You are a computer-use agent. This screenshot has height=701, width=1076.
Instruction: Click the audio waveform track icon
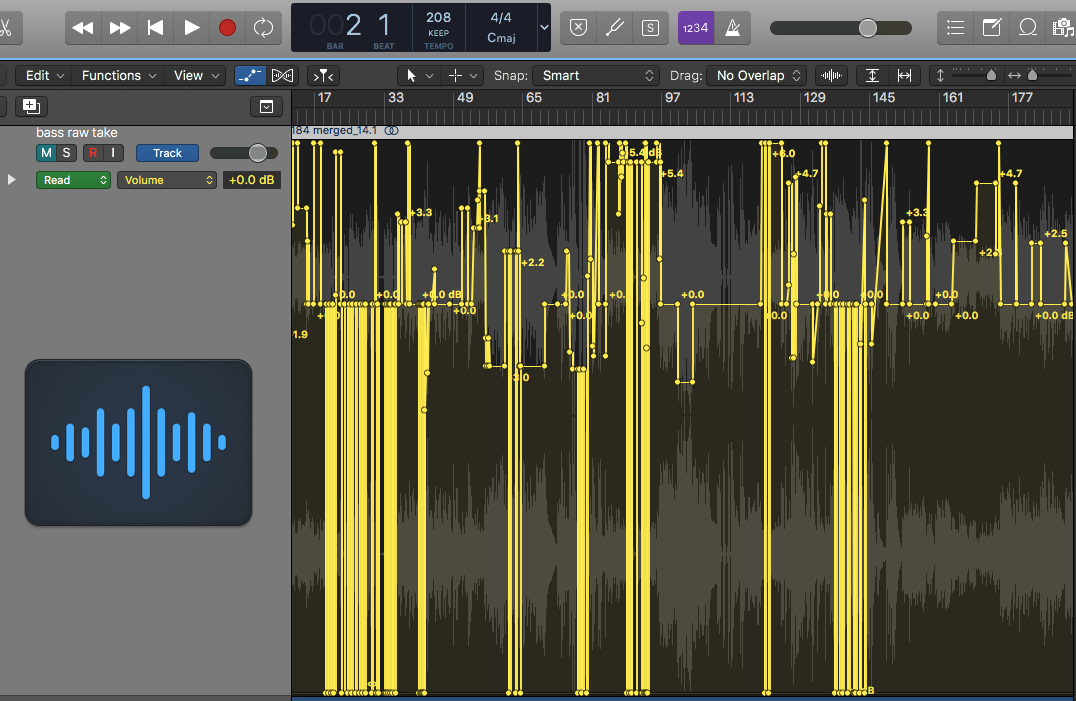pyautogui.click(x=139, y=442)
